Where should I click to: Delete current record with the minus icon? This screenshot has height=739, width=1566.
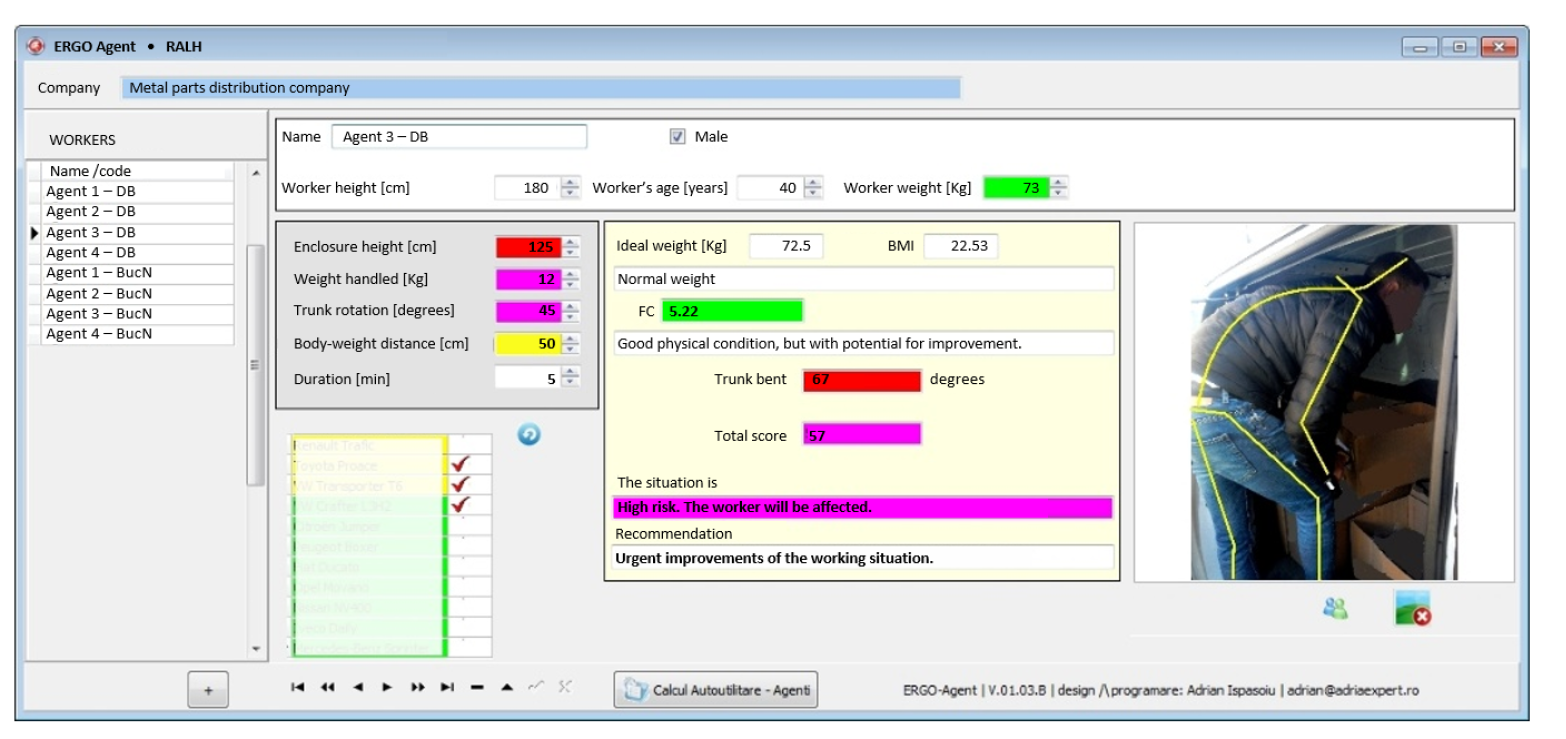(477, 687)
